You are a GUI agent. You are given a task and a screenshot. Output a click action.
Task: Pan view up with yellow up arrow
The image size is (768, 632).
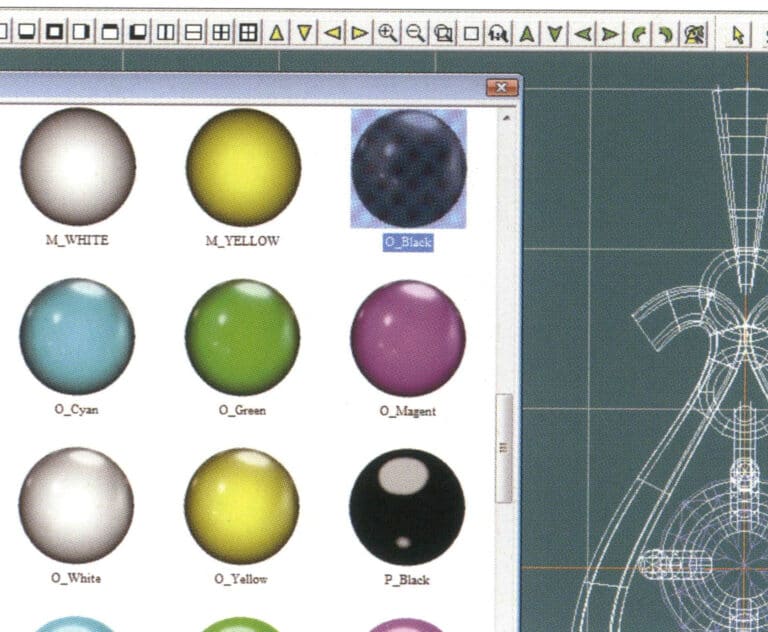pyautogui.click(x=277, y=33)
